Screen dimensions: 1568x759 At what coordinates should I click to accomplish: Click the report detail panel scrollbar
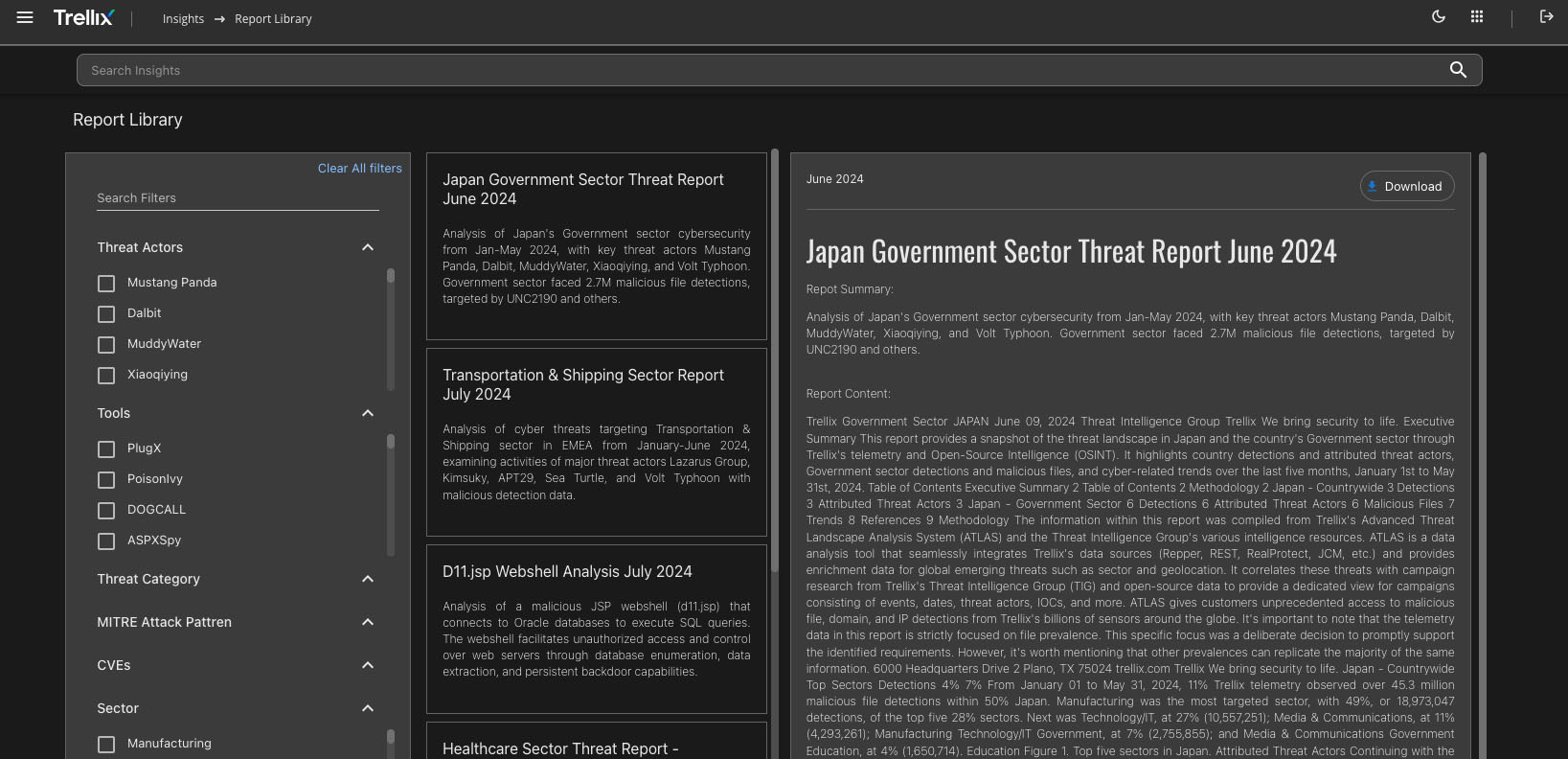(1483, 455)
